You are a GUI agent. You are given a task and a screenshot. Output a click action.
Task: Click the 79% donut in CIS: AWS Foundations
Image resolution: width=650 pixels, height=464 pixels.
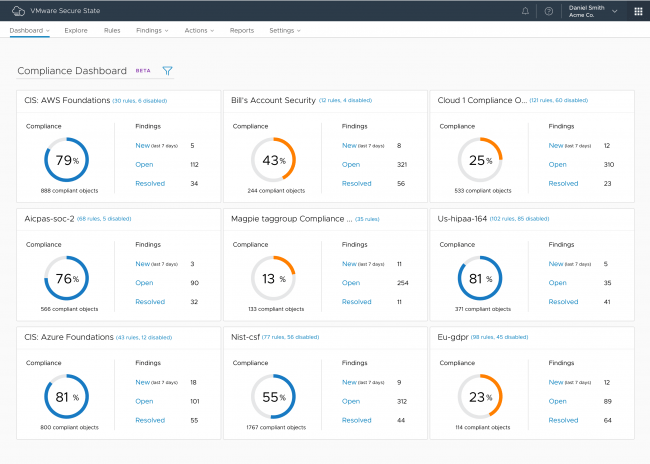point(66,160)
